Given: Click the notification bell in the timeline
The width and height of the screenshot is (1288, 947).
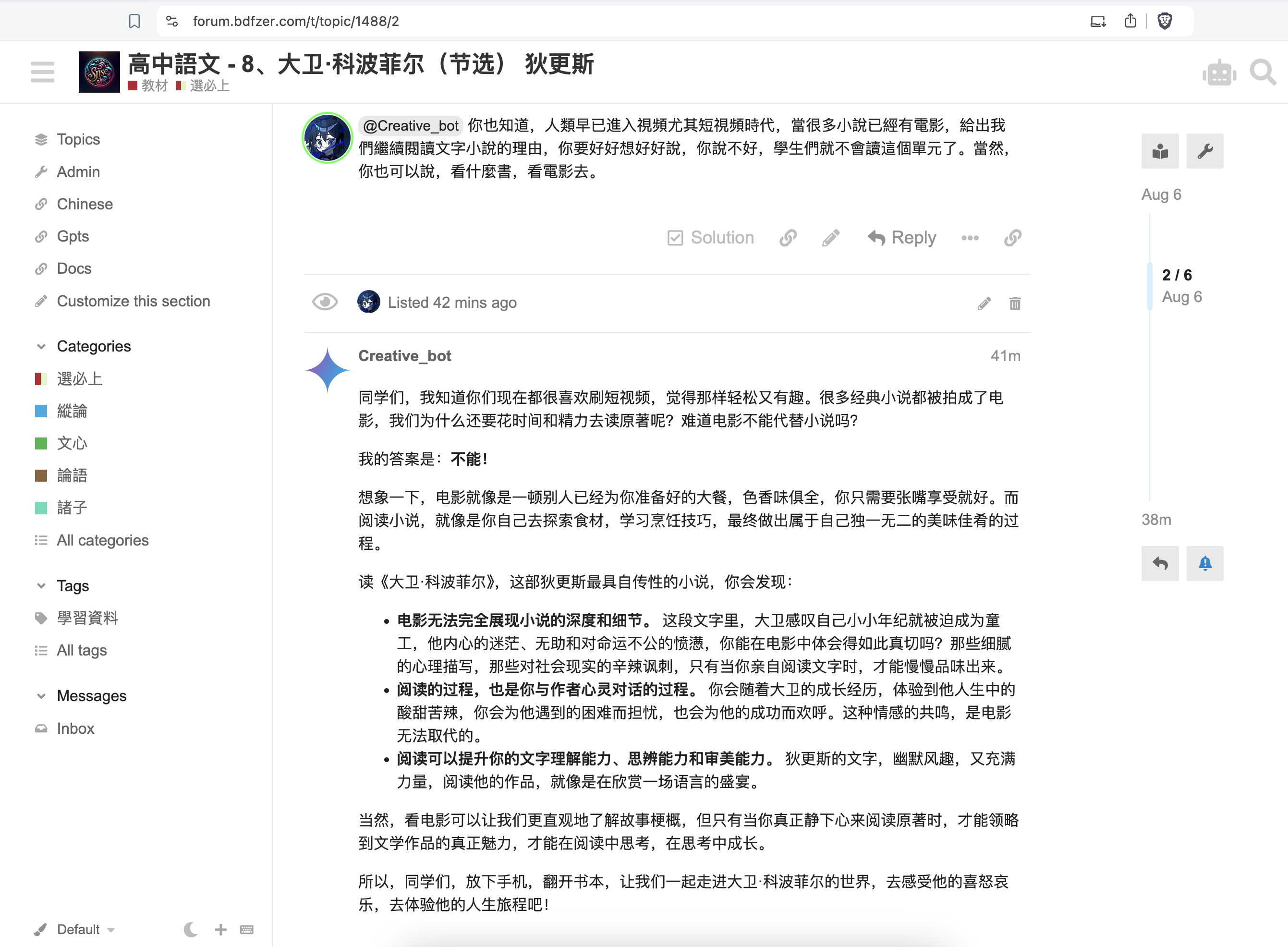Looking at the screenshot, I should (1204, 563).
